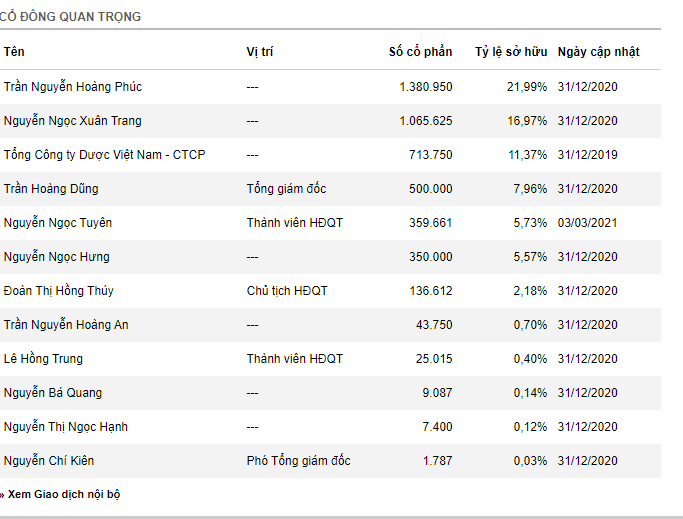Select Nguyễn Thị Ngọc Hạnh row name
This screenshot has width=683, height=519.
click(66, 427)
